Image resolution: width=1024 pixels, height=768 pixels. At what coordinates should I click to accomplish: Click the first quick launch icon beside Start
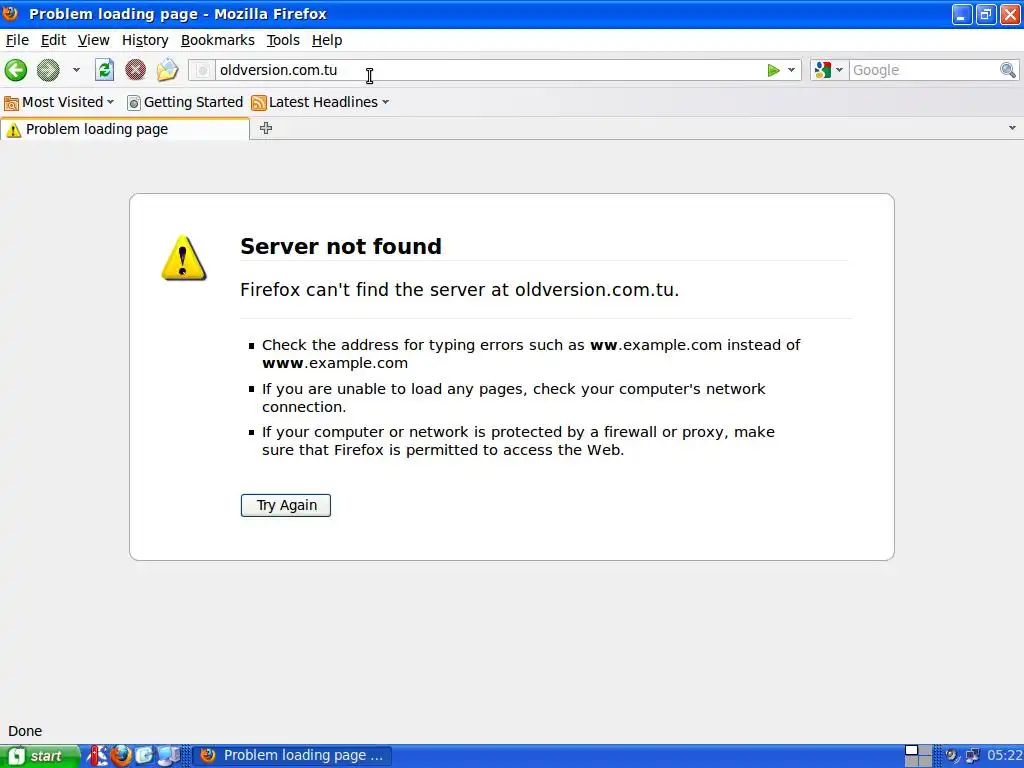point(97,756)
